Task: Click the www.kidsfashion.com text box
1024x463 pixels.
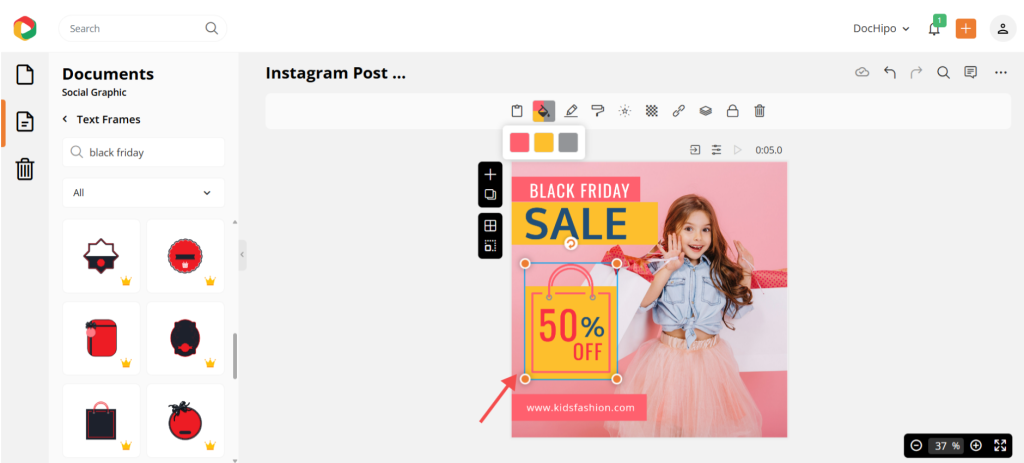Action: tap(580, 407)
